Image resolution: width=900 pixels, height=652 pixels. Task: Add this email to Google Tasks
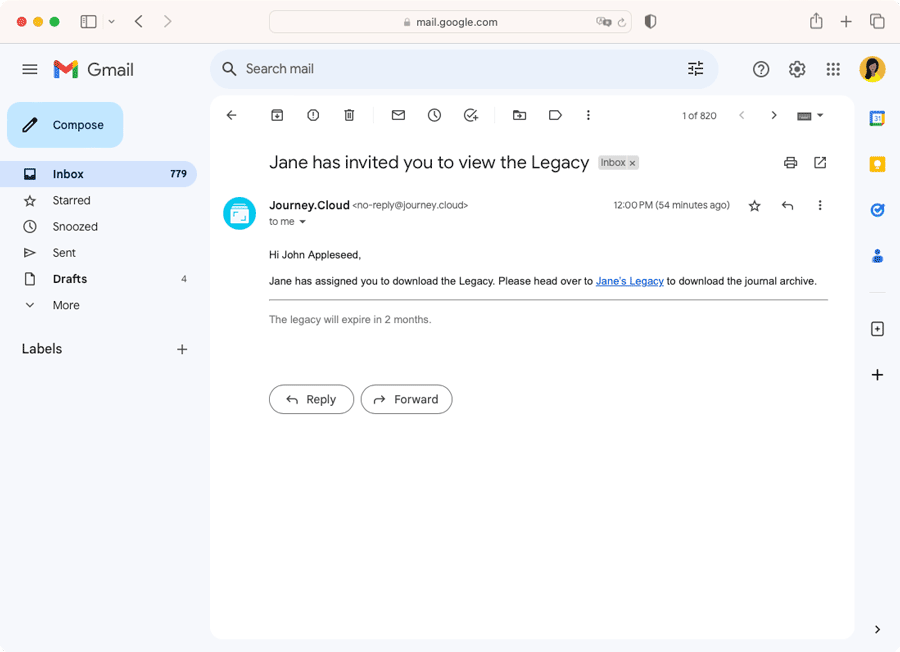click(x=470, y=115)
